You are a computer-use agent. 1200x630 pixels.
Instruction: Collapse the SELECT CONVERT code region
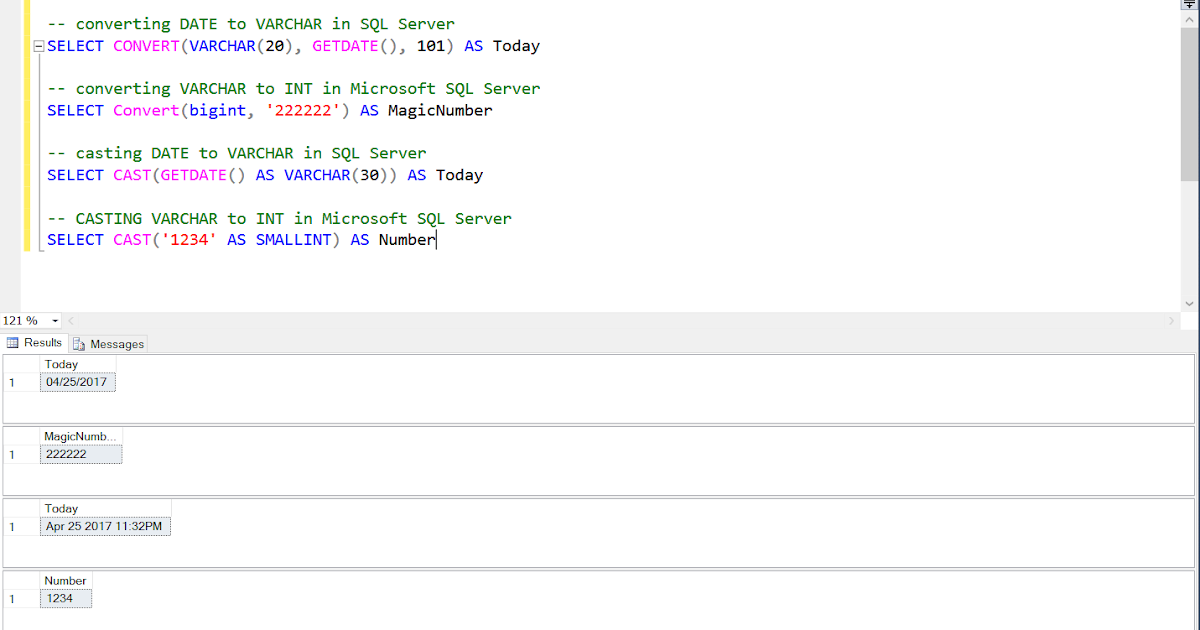pos(37,45)
